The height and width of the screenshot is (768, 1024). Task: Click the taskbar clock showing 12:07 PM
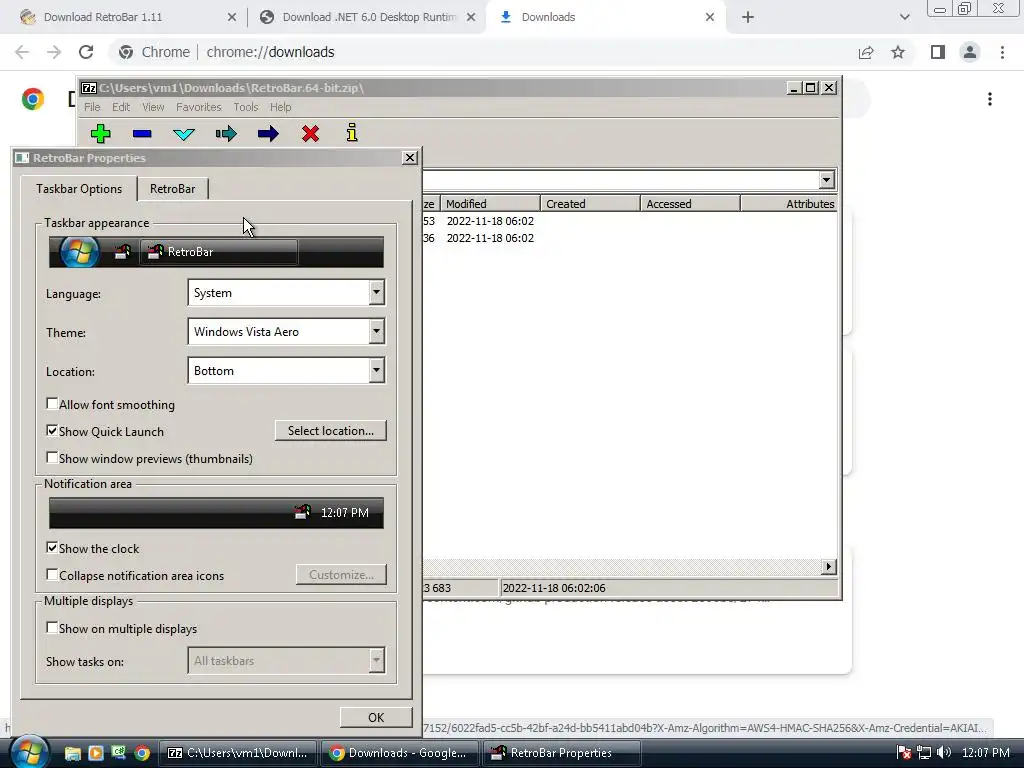pos(986,753)
